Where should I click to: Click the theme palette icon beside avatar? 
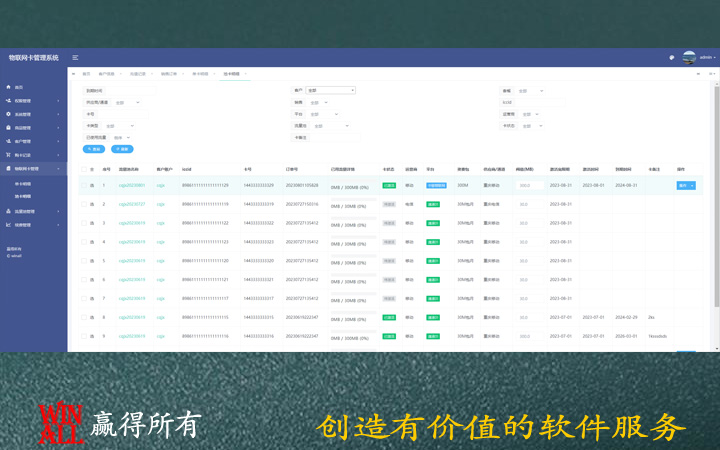pyautogui.click(x=672, y=58)
